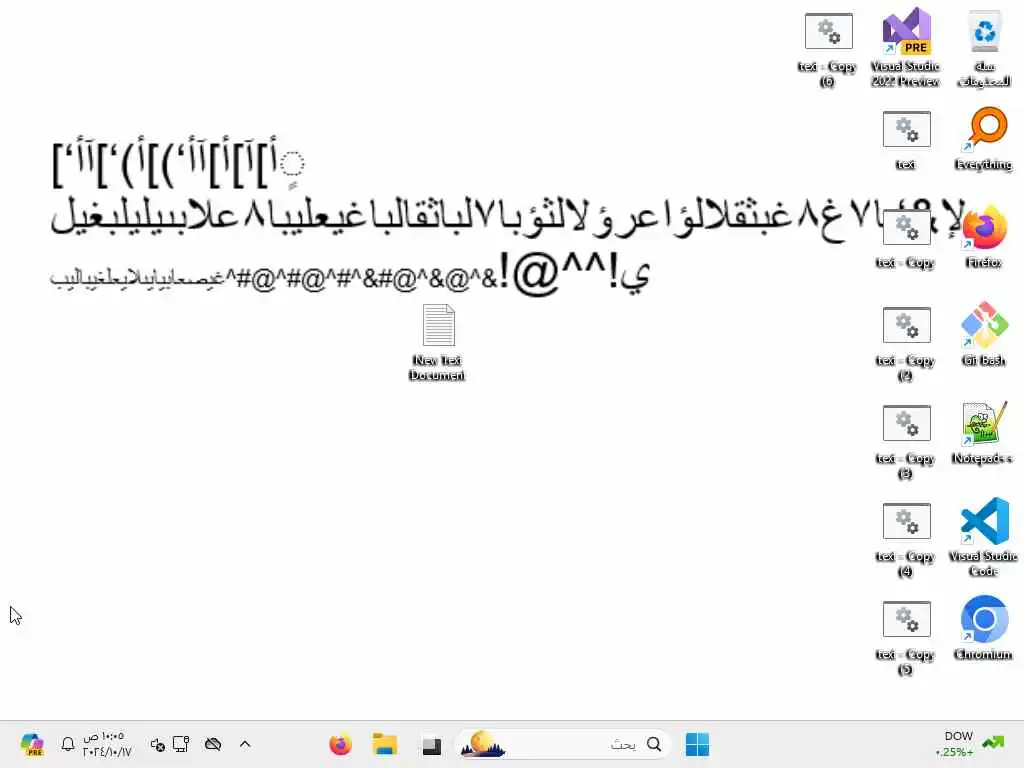Select the Firefox desktop shortcut
This screenshot has height=768, width=1024.
(x=984, y=236)
